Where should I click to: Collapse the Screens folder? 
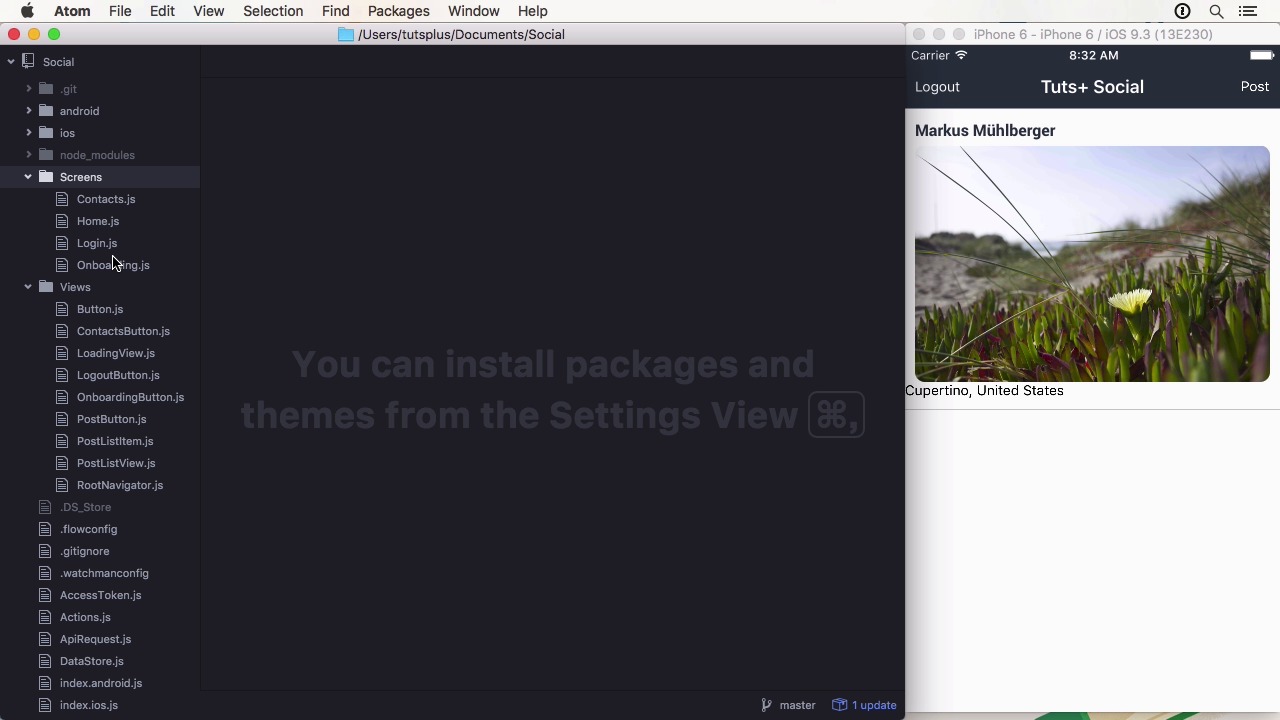pos(28,177)
